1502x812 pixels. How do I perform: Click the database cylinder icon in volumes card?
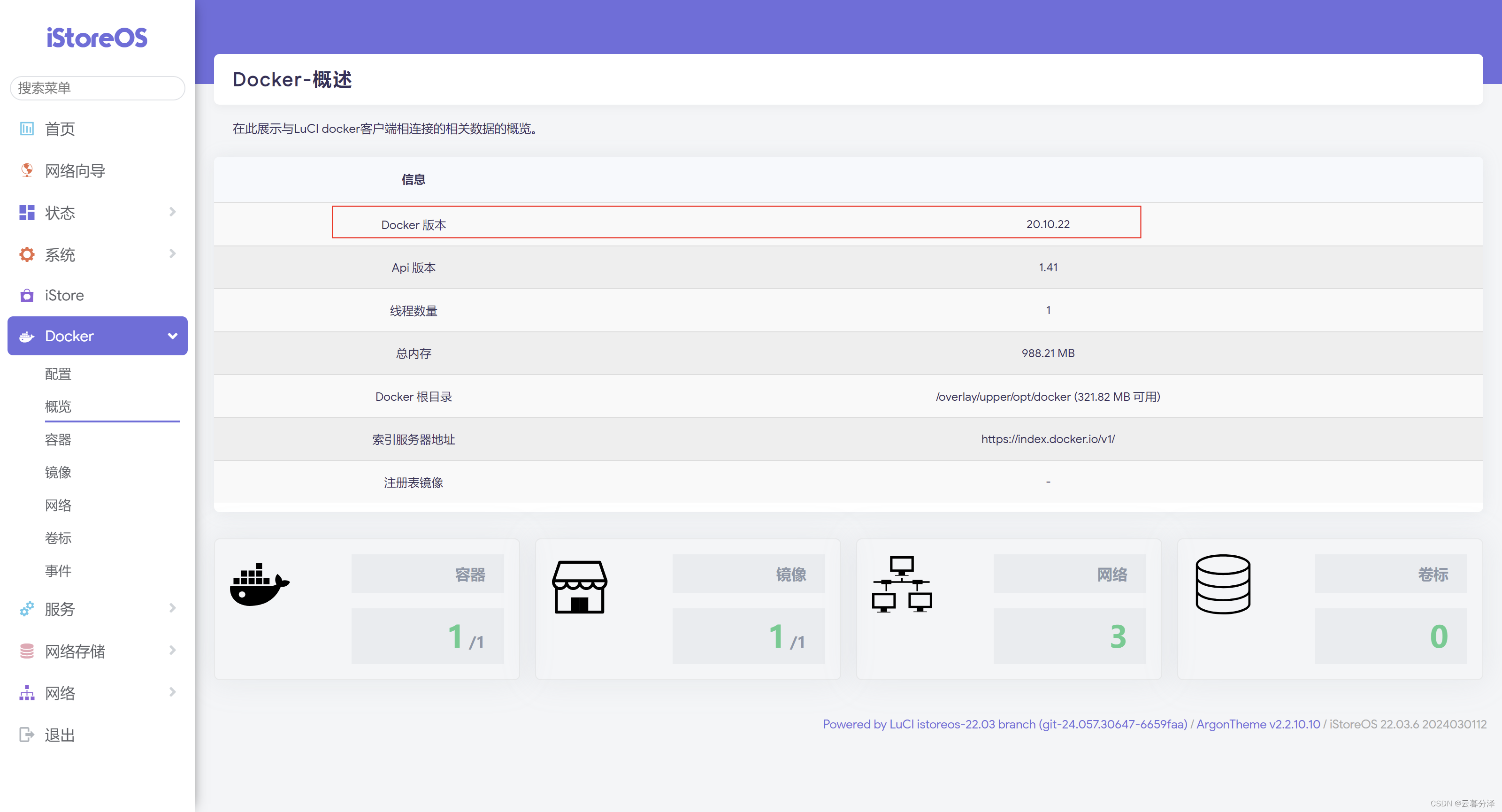1223,584
